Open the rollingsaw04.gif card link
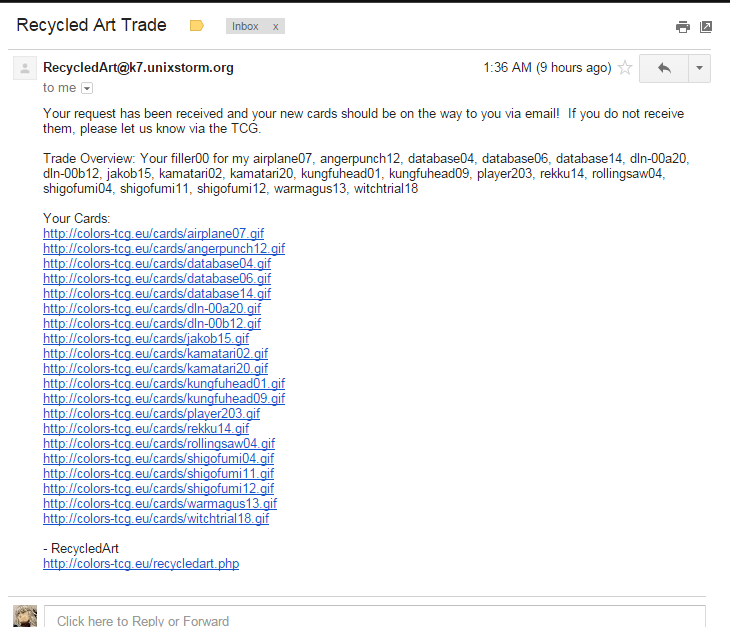Image resolution: width=730 pixels, height=627 pixels. tap(159, 443)
